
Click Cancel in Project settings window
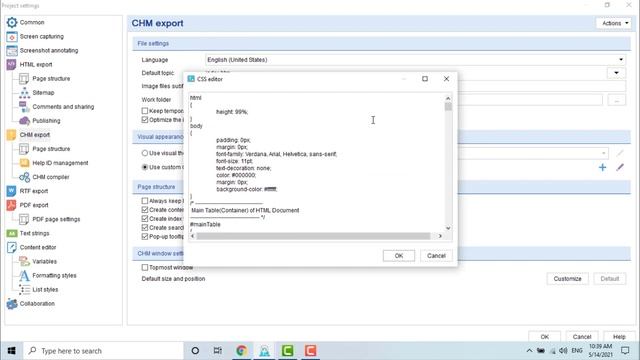(x=582, y=337)
